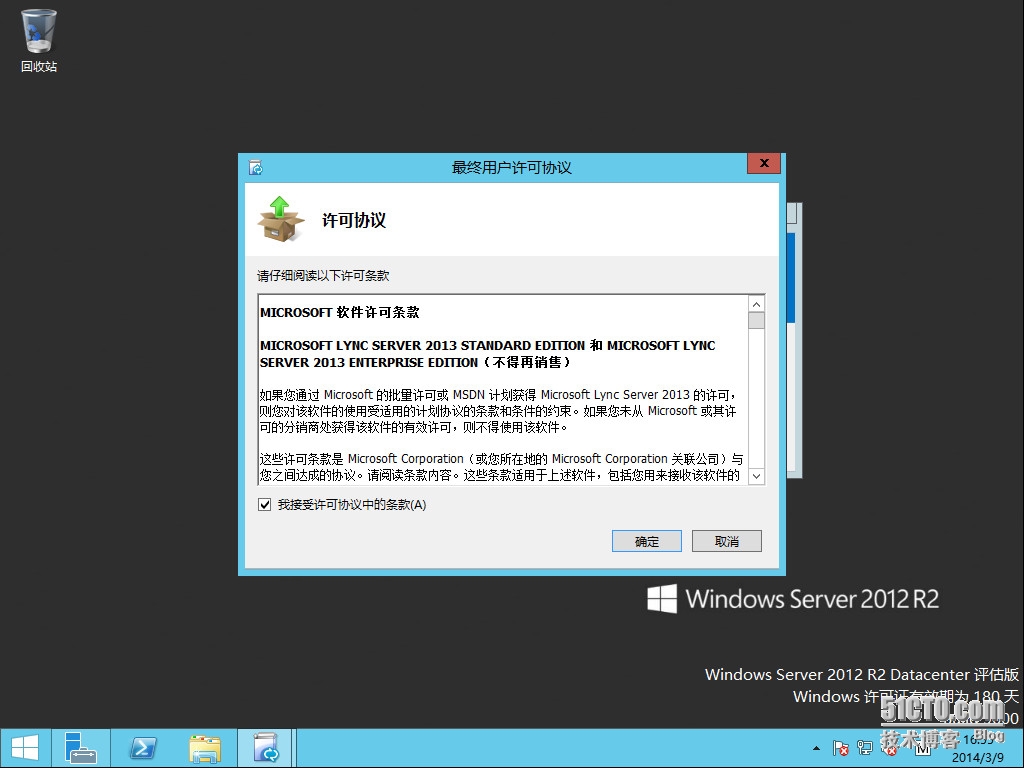Viewport: 1024px width, 768px height.
Task: Click the LYNC SERVER 2013 STANDARD EDITION line
Action: pyautogui.click(x=487, y=345)
